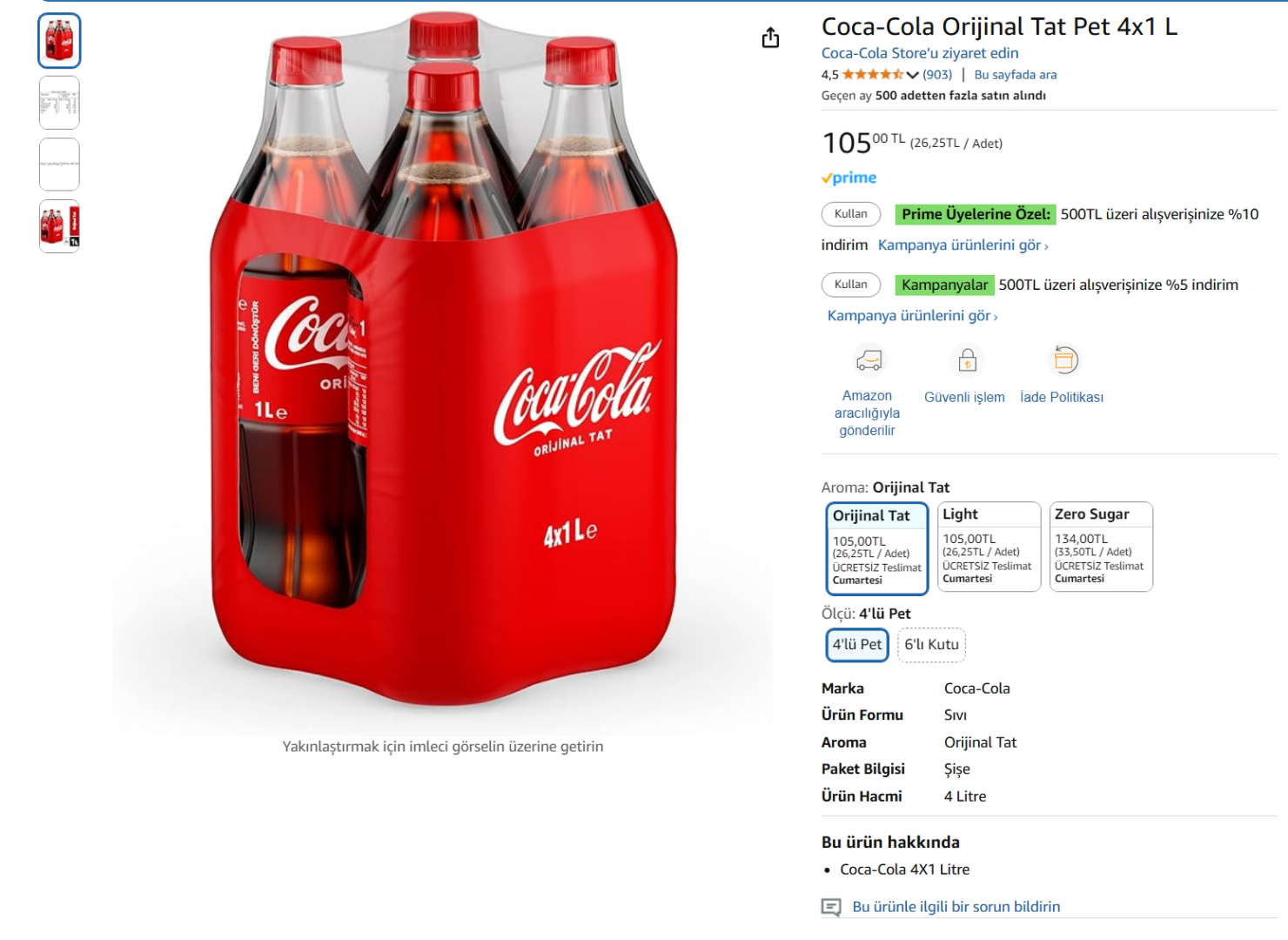The image size is (1288, 940).
Task: Expand Kampanya ürünlerini gör under Kampanyalar
Action: coord(912,316)
